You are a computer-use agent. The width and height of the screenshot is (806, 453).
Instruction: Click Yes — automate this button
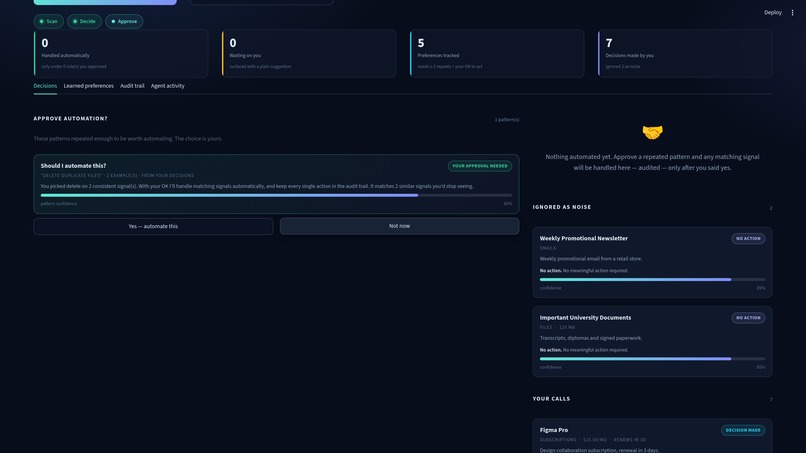pos(153,226)
